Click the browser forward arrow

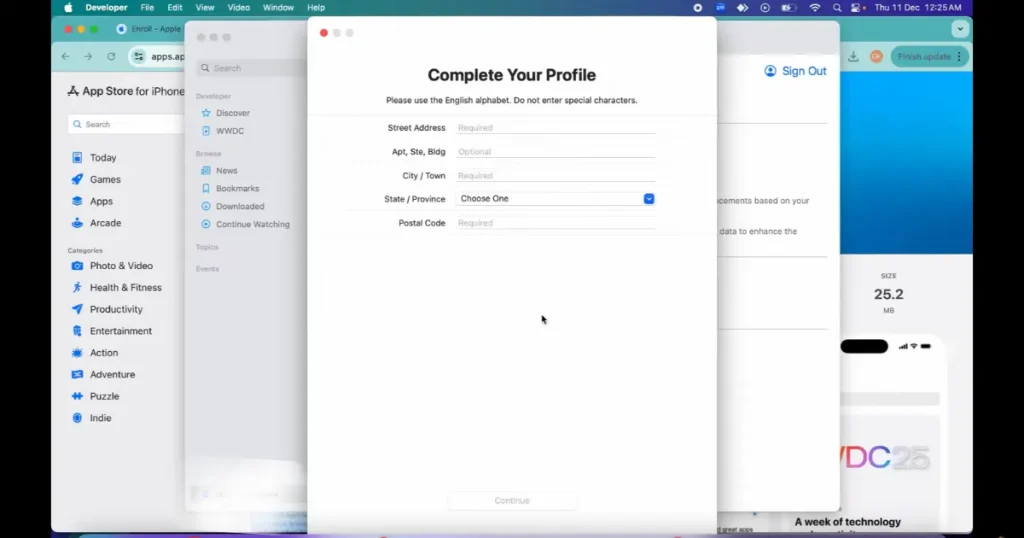tap(88, 57)
